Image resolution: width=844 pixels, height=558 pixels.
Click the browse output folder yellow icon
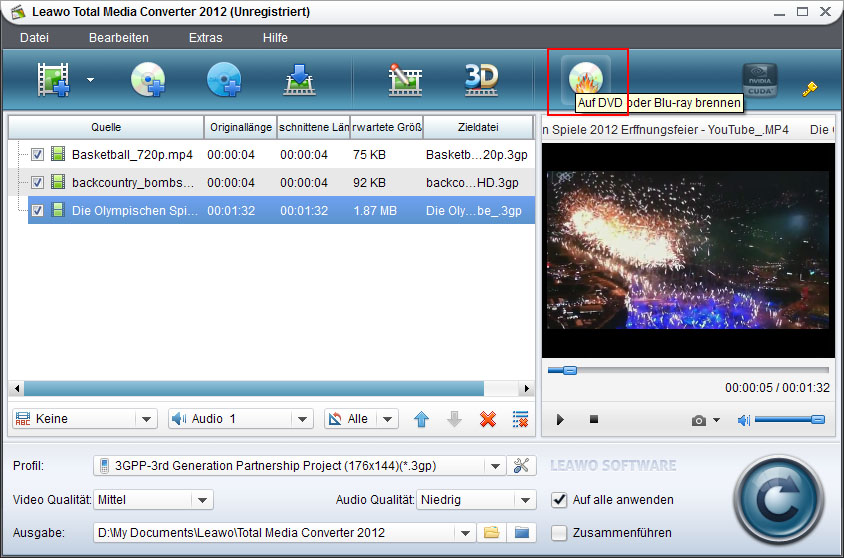coord(491,533)
